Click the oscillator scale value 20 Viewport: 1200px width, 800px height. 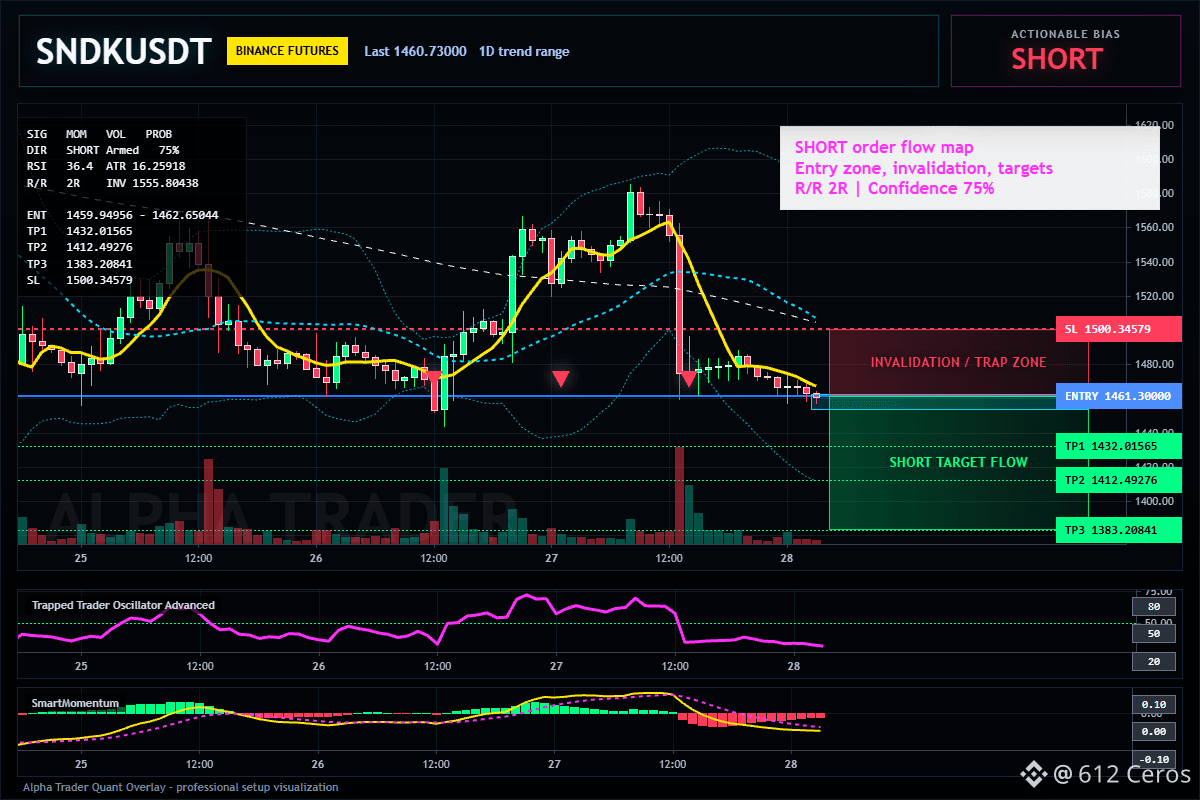(x=1153, y=661)
